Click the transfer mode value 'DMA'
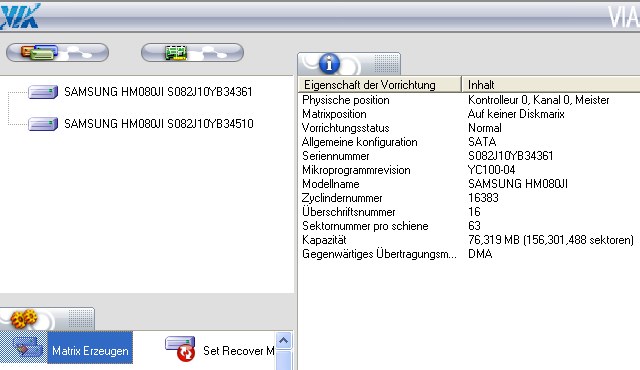Viewport: 640px width, 370px height. (x=480, y=254)
